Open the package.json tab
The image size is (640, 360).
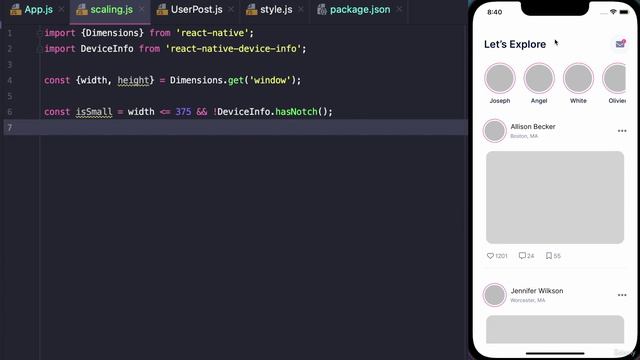tap(360, 10)
